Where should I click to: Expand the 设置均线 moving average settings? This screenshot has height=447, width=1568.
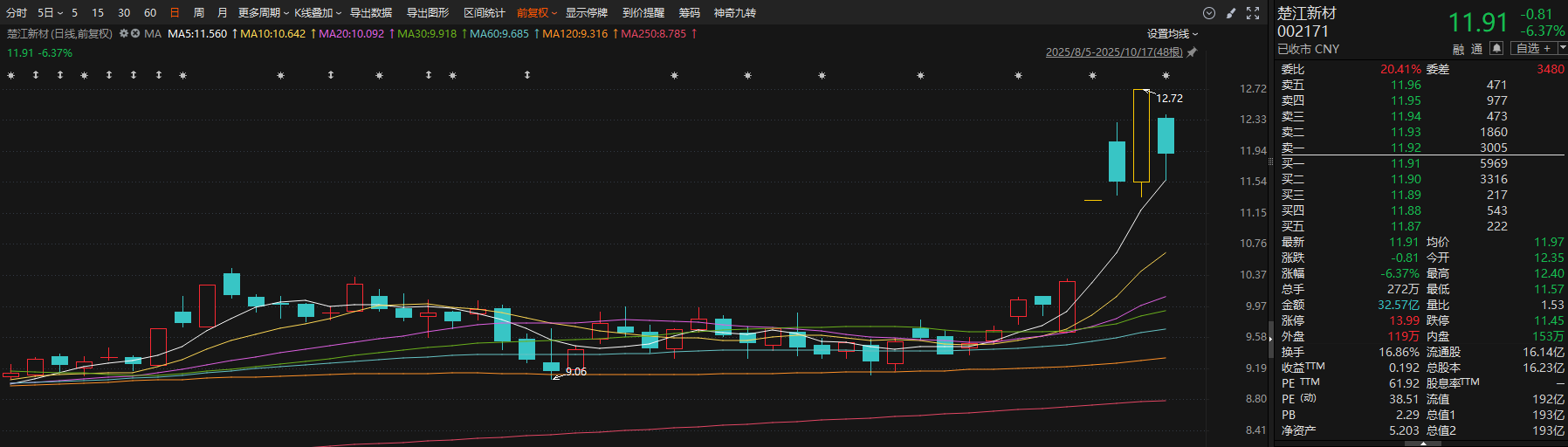(1173, 33)
